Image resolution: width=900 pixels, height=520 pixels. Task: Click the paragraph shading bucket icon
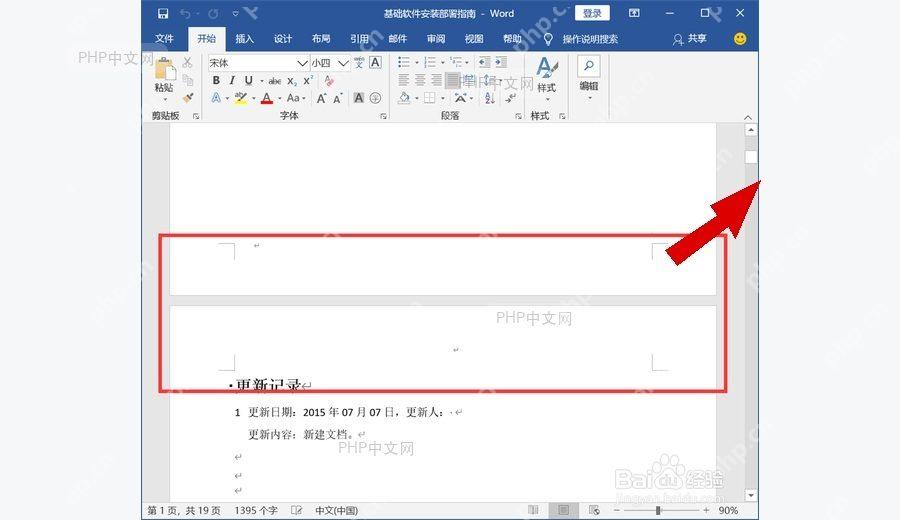click(x=404, y=98)
